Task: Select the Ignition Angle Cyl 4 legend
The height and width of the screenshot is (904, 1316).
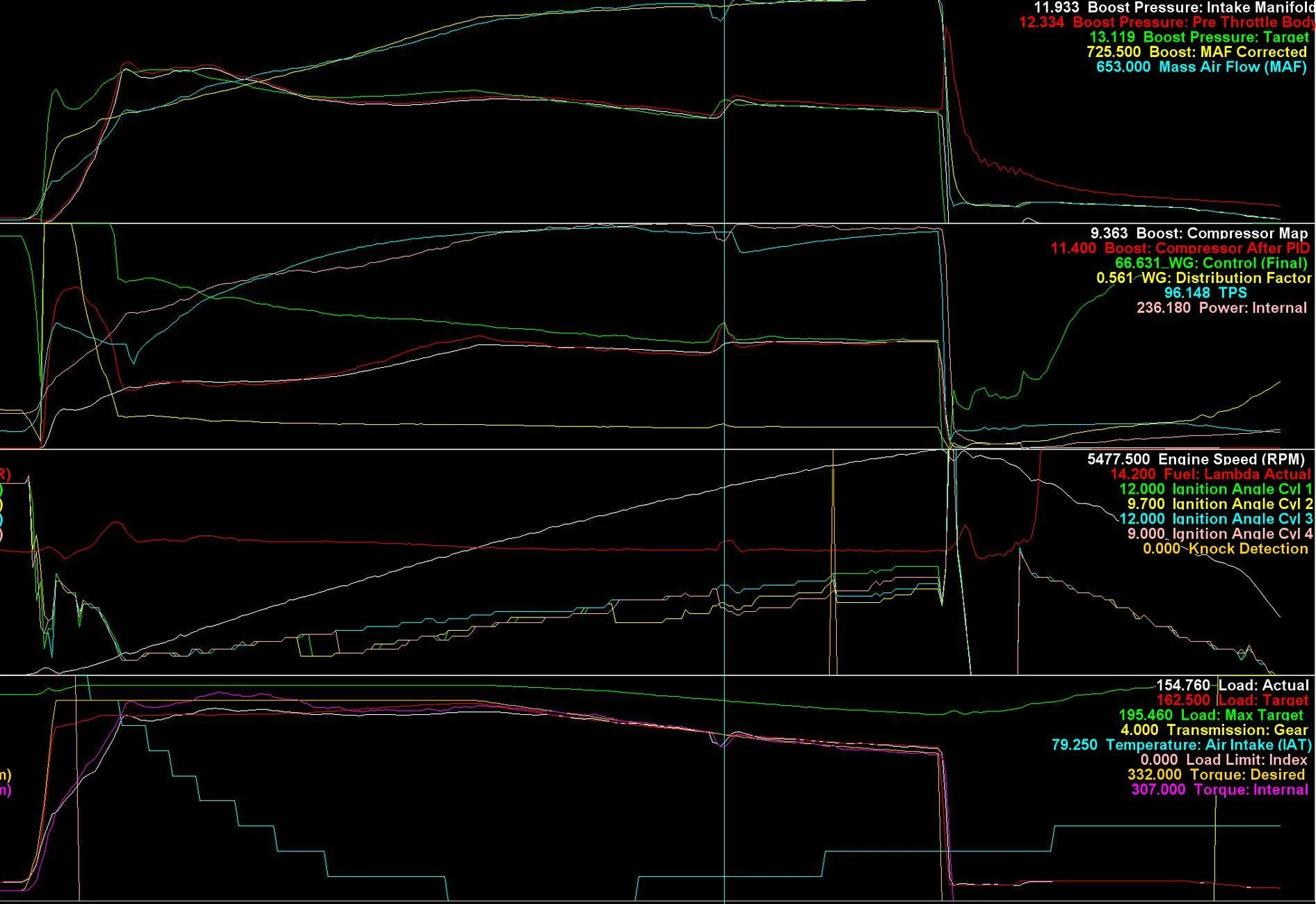Action: click(1219, 534)
